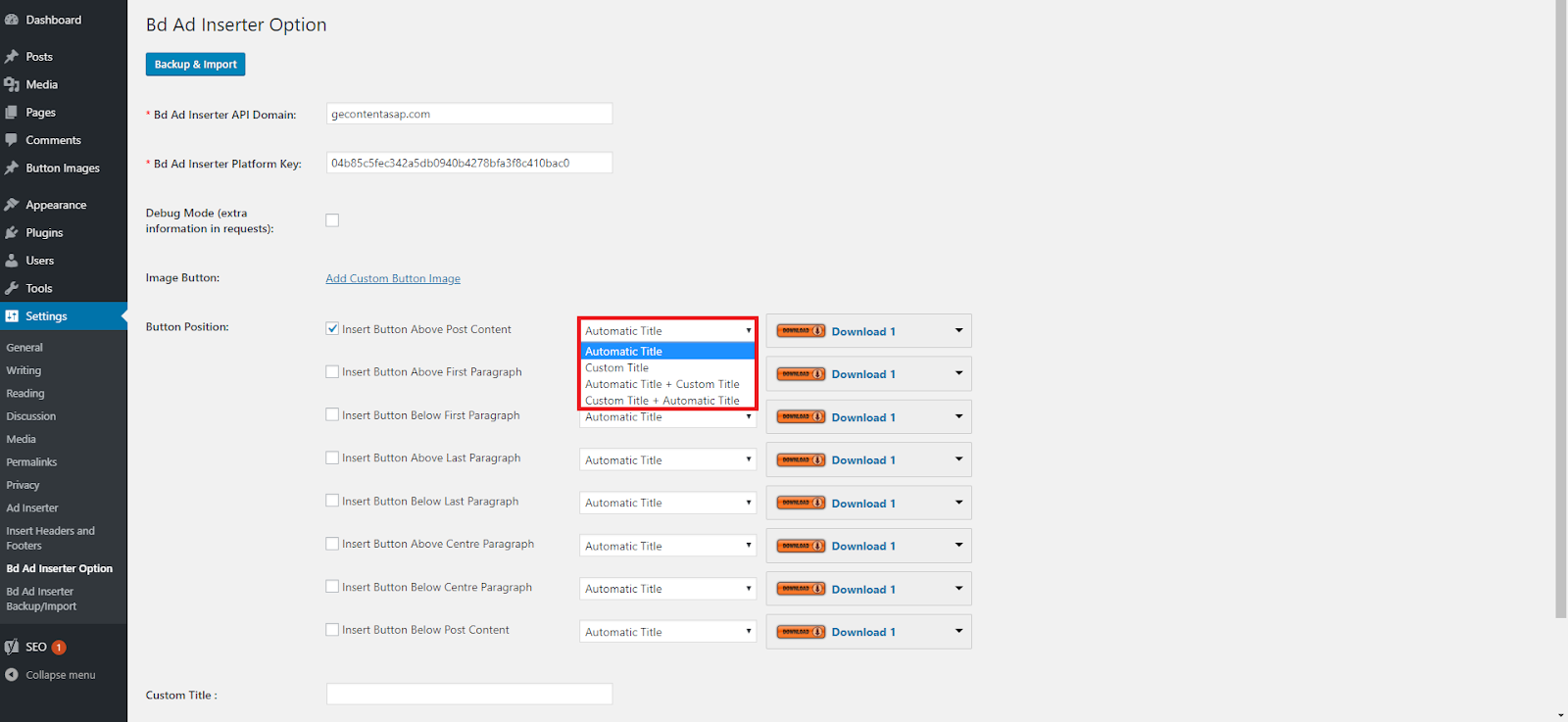
Task: Click the Bd Ad Inserter API Domain field
Action: pyautogui.click(x=469, y=114)
